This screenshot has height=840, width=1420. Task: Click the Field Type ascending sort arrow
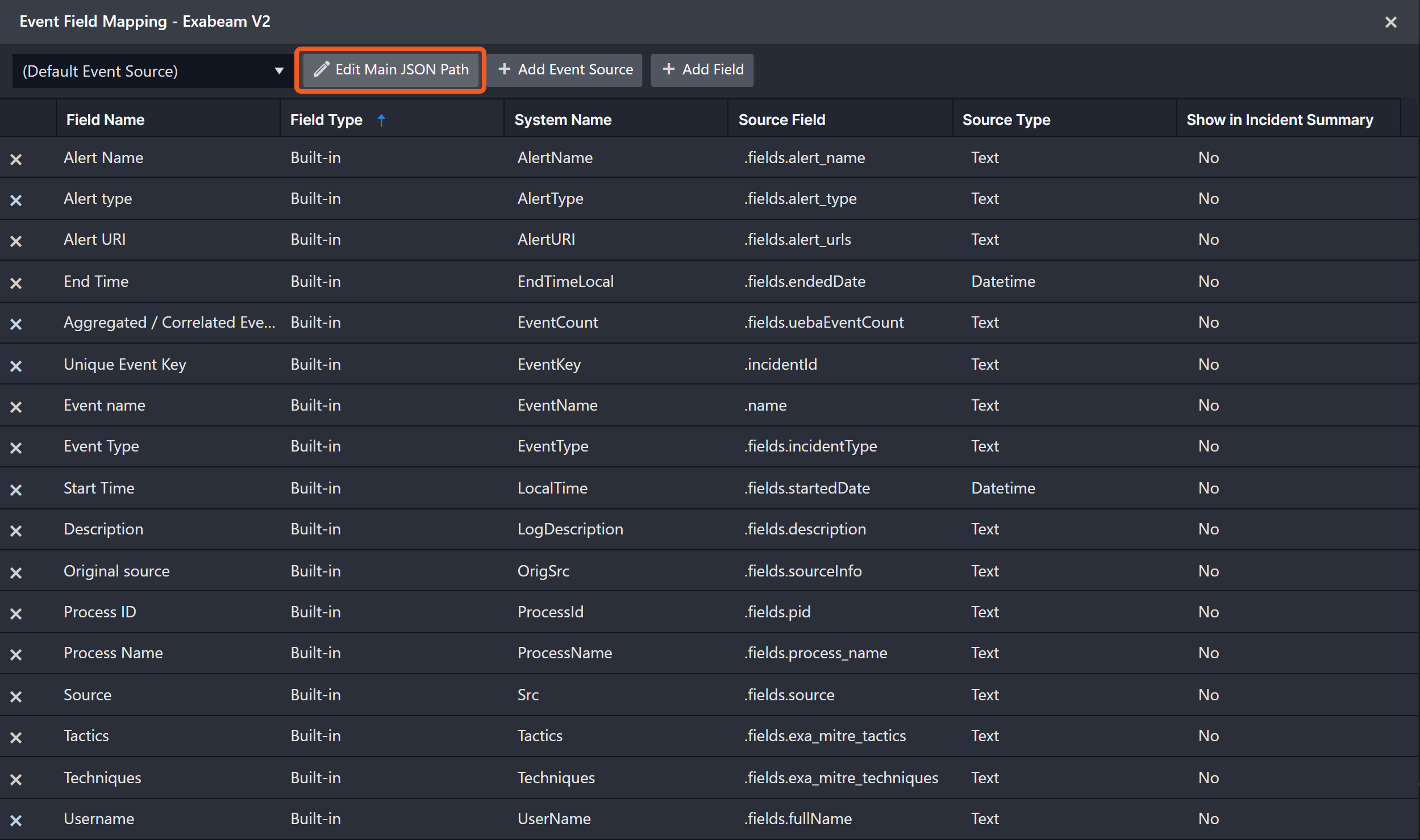[x=381, y=120]
